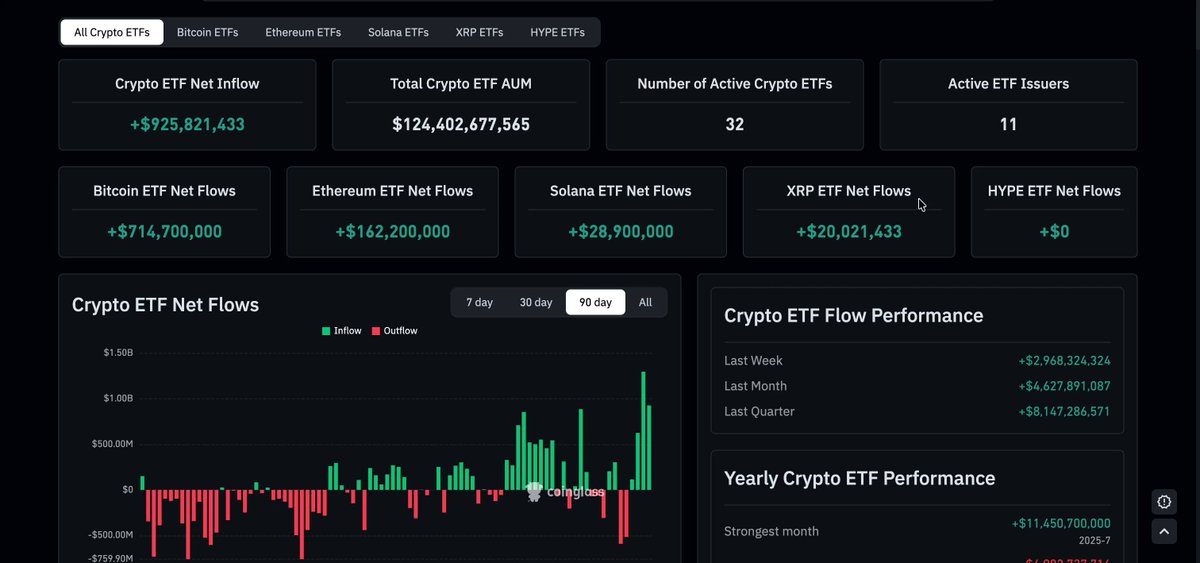Click the round settings icon at right edge
This screenshot has height=563, width=1200.
1164,502
